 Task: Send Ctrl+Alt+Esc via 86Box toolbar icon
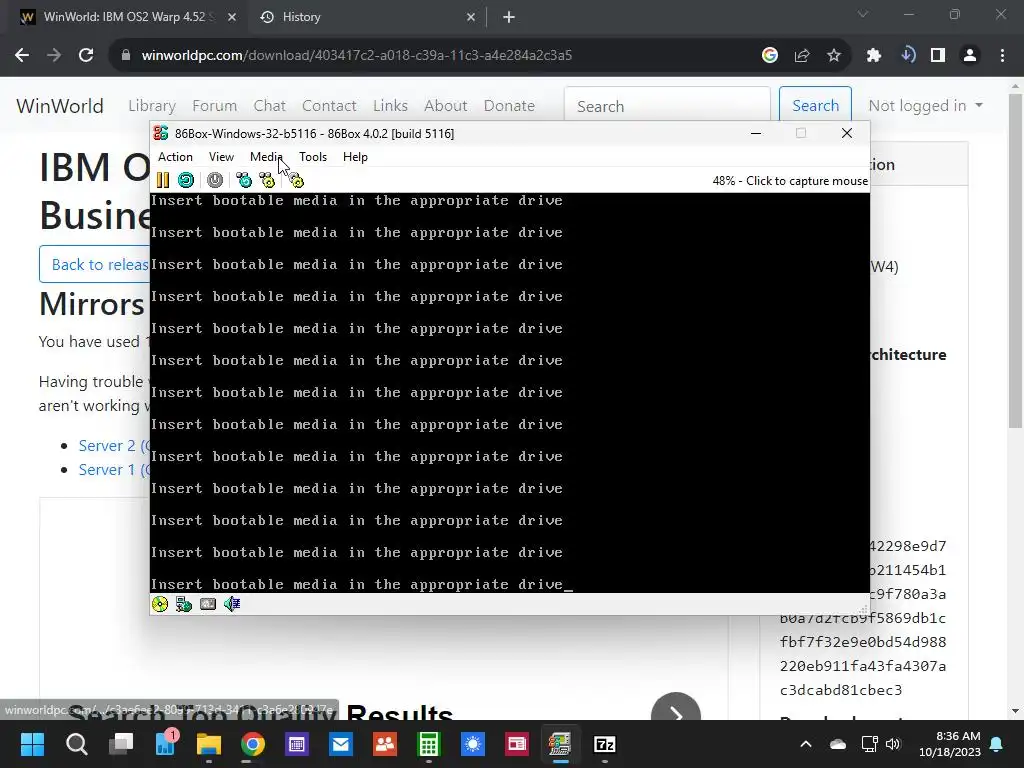(267, 180)
